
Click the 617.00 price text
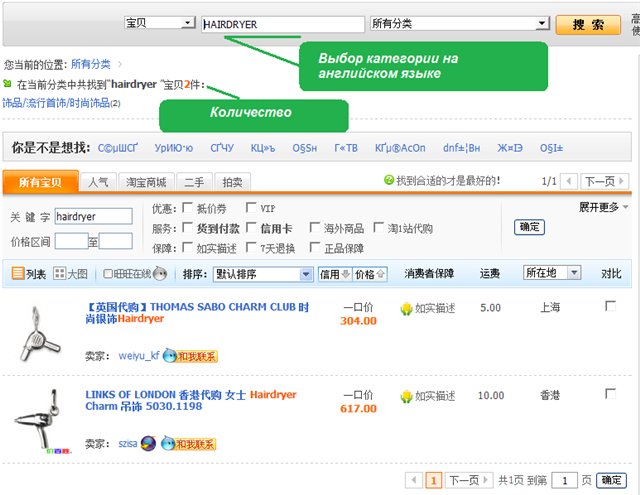tap(358, 408)
